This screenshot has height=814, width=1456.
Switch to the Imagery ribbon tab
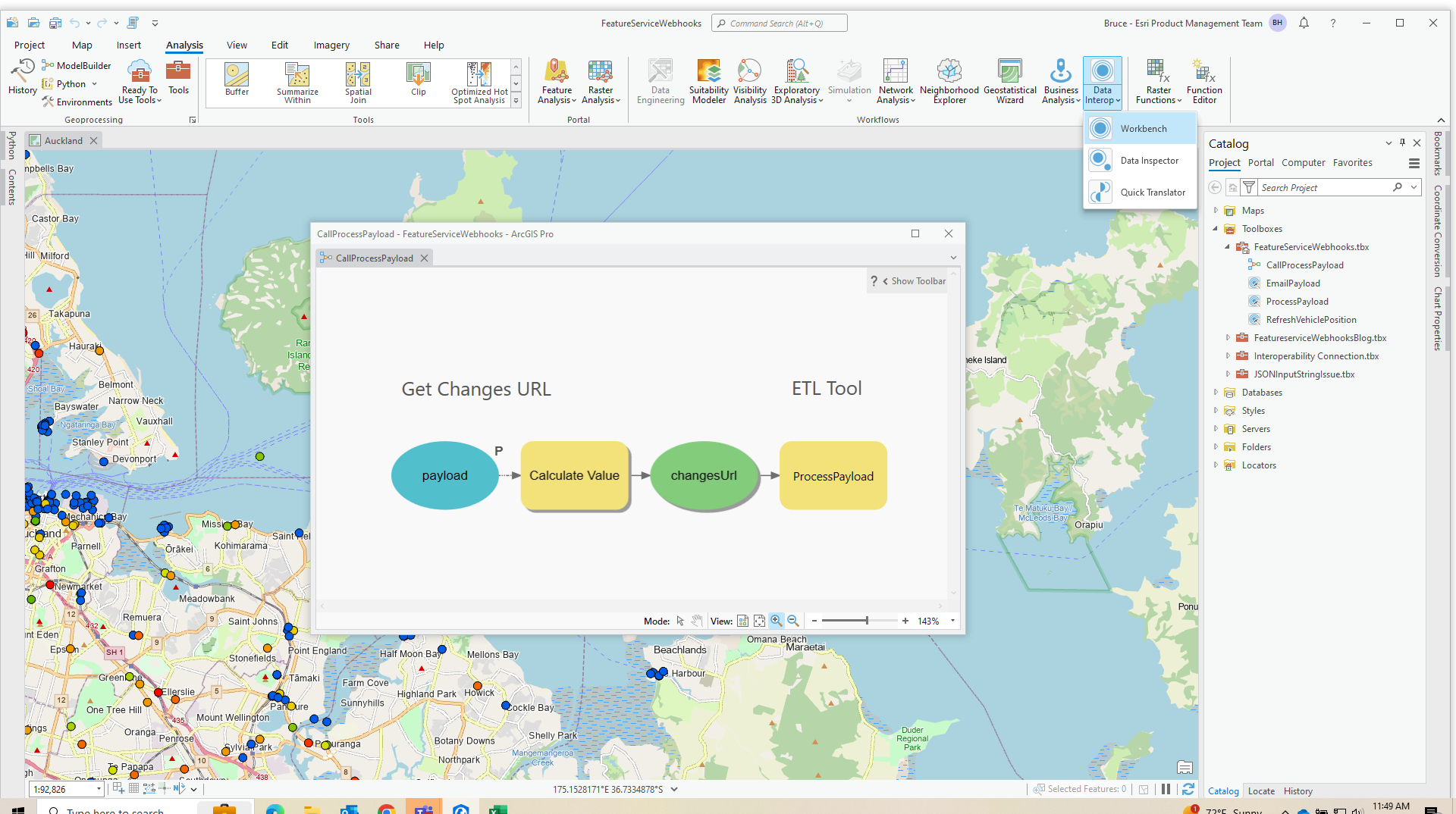click(x=331, y=45)
